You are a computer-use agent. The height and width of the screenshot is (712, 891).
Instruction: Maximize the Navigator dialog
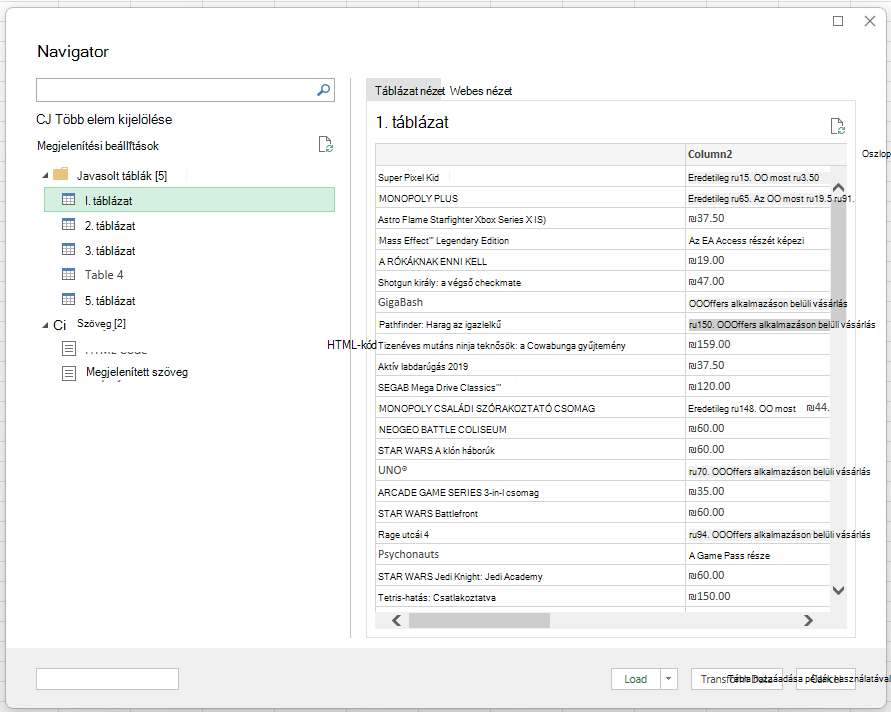838,21
